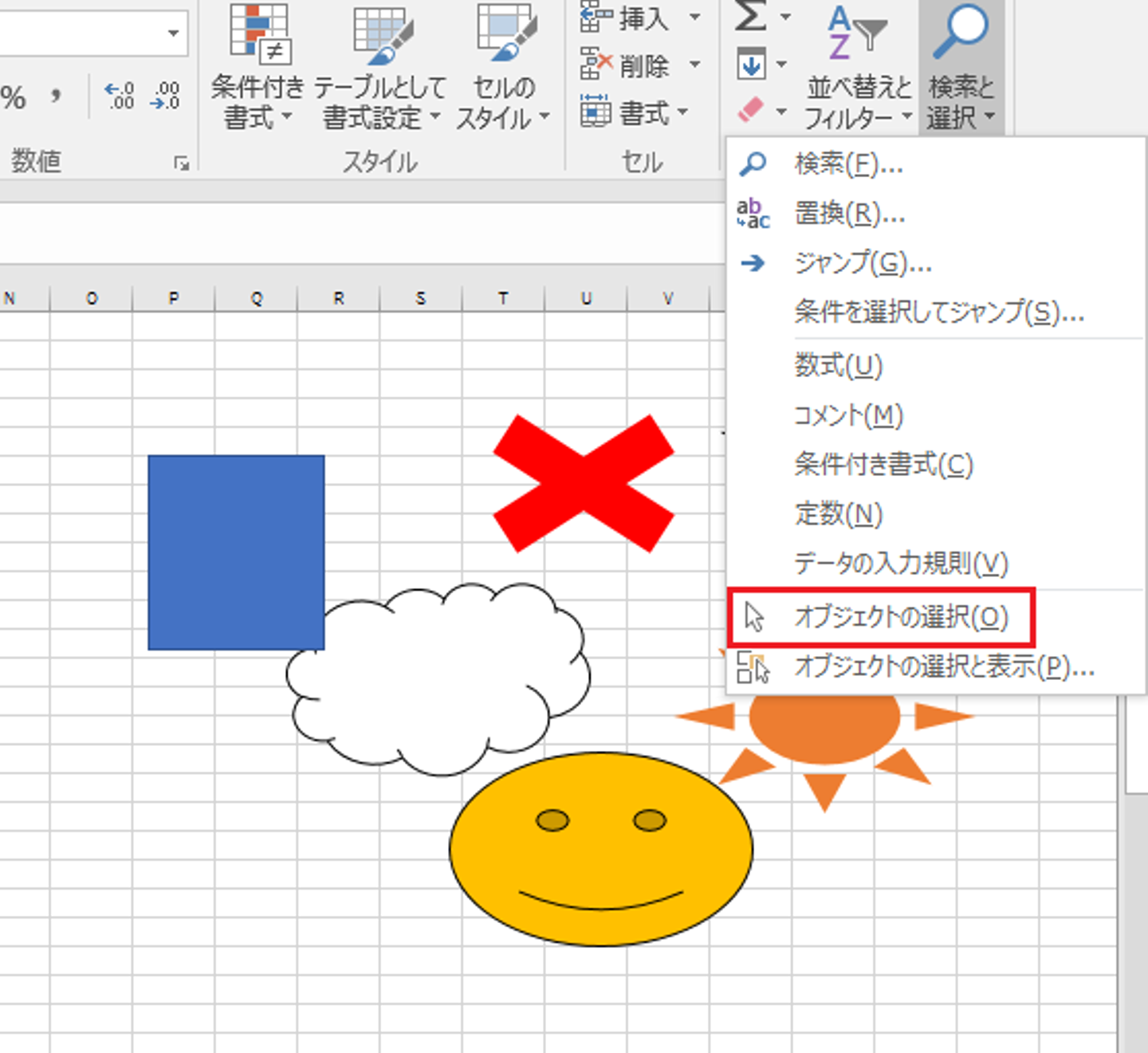
Task: Click the Find & Select magnifier icon
Action: (x=961, y=32)
